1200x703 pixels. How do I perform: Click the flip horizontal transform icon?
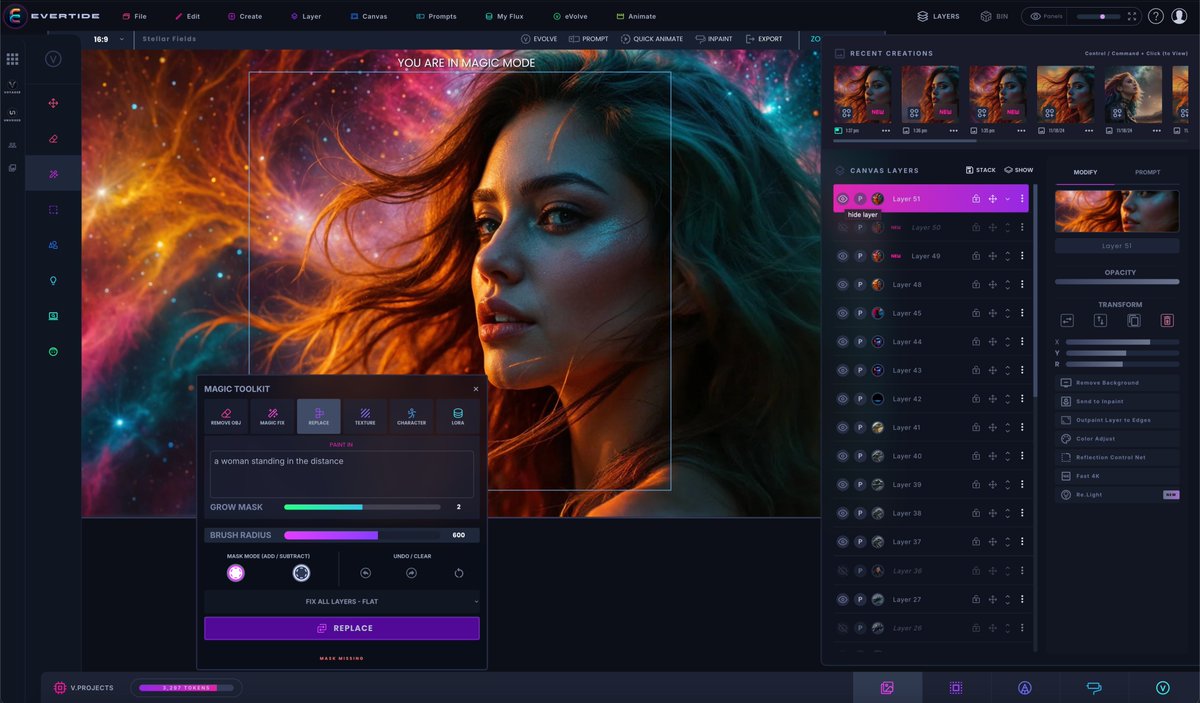1067,320
